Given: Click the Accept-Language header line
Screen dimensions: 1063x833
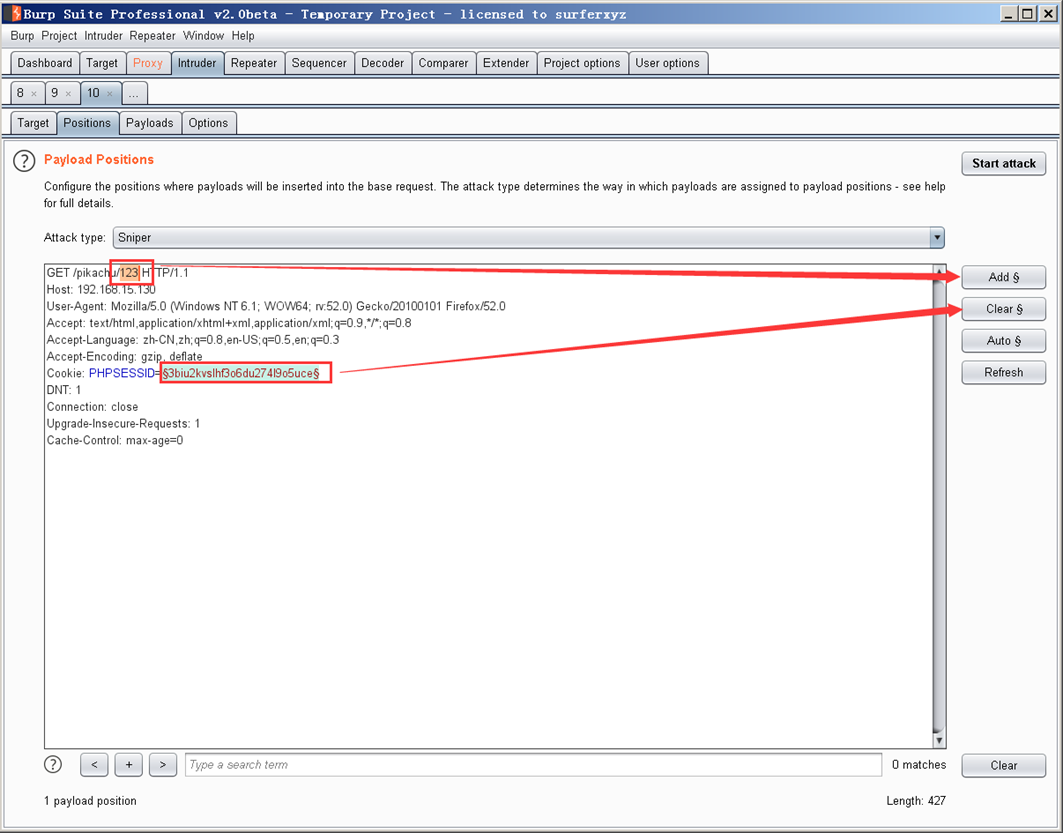Looking at the screenshot, I should (x=193, y=340).
